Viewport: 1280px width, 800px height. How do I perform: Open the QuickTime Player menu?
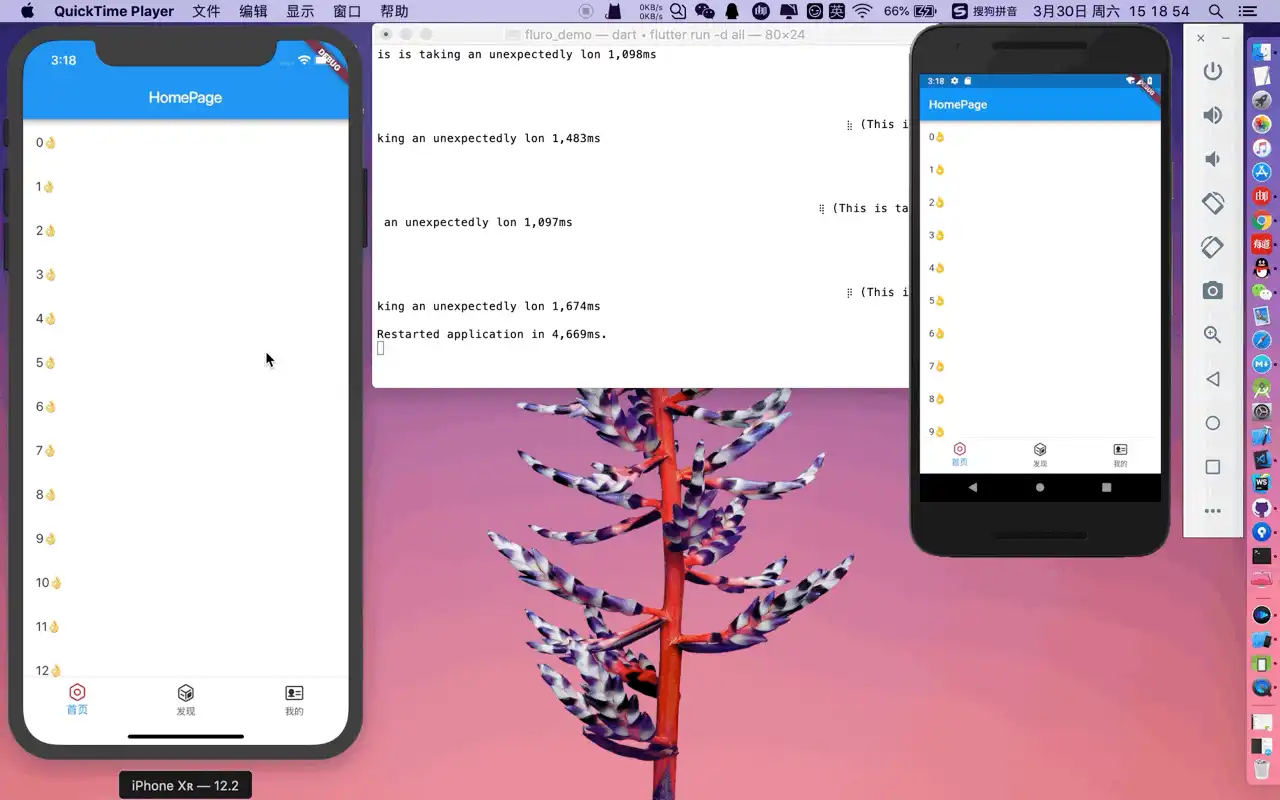click(x=114, y=11)
